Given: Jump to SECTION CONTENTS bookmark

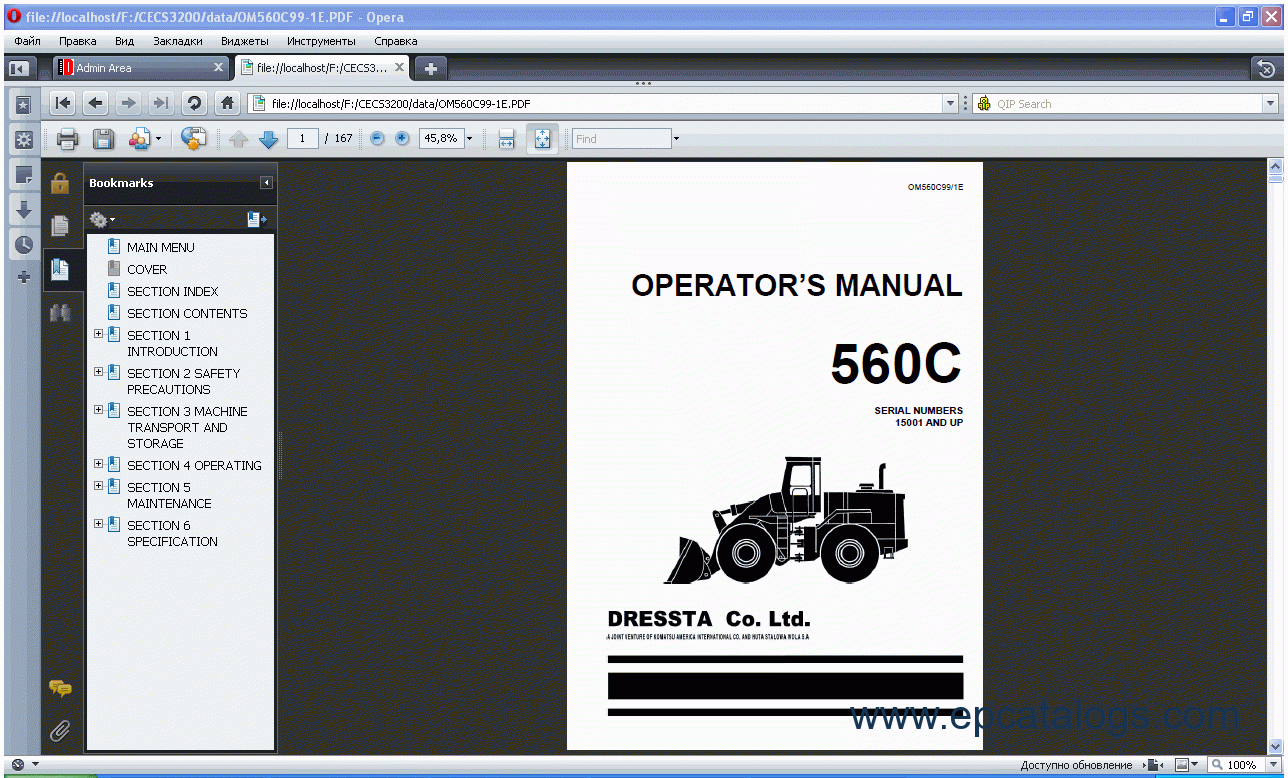Looking at the screenshot, I should 187,313.
